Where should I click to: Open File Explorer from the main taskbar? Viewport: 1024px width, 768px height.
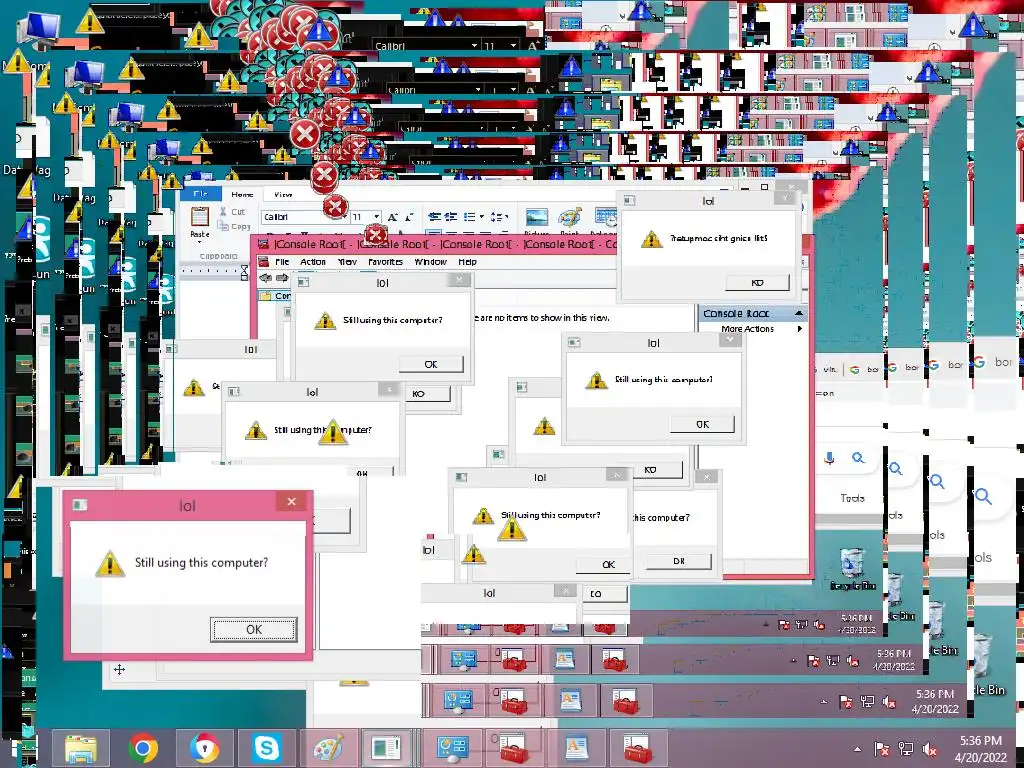pos(81,748)
